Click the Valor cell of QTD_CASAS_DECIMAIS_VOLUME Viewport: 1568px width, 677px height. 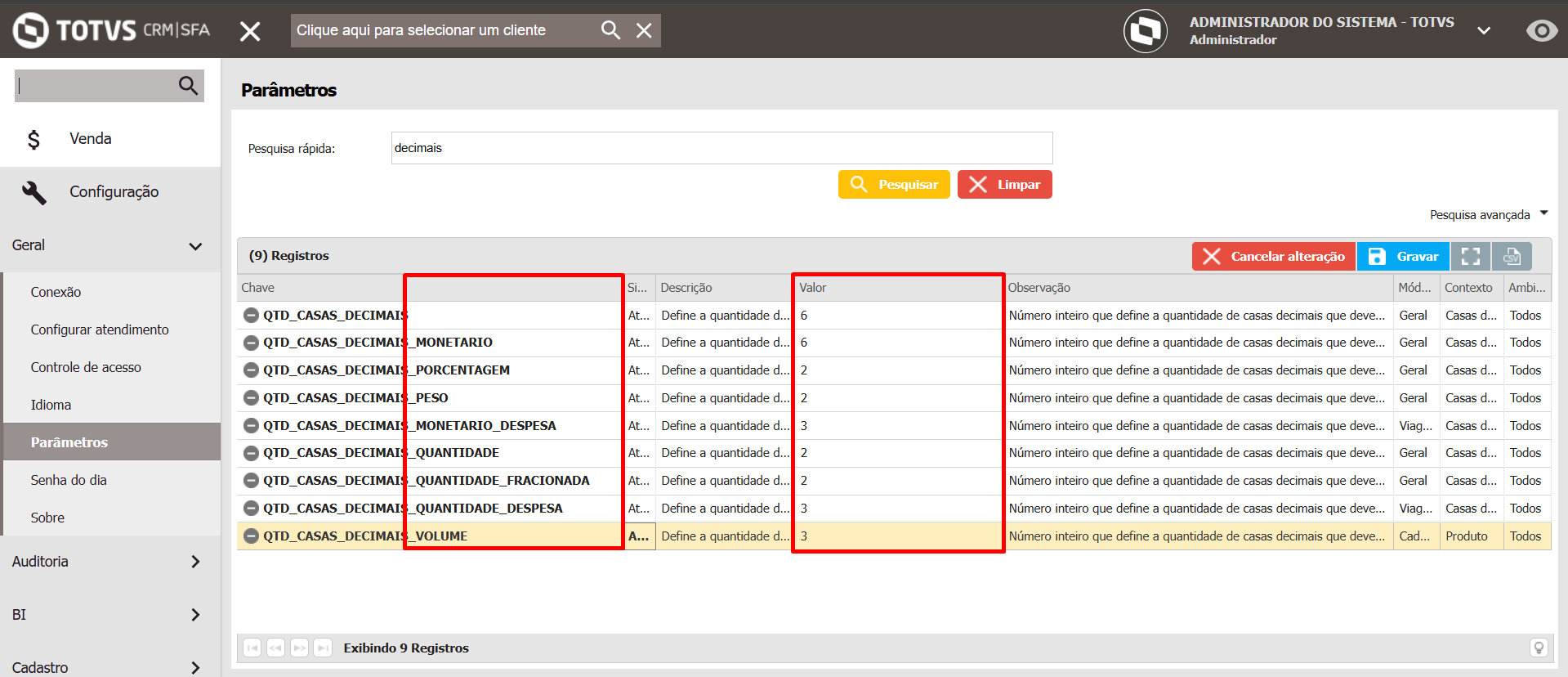click(x=898, y=536)
